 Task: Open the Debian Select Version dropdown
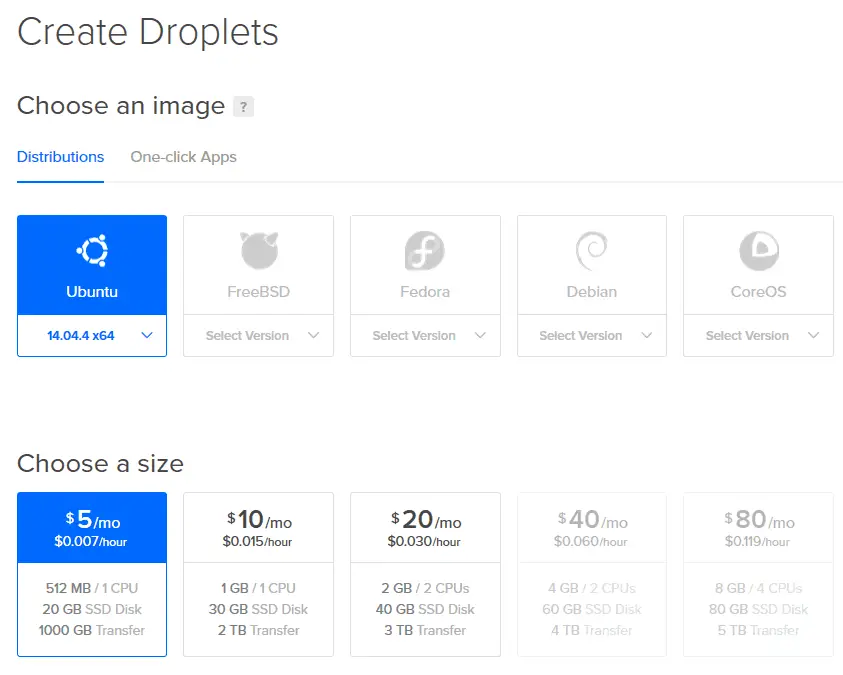coord(592,335)
